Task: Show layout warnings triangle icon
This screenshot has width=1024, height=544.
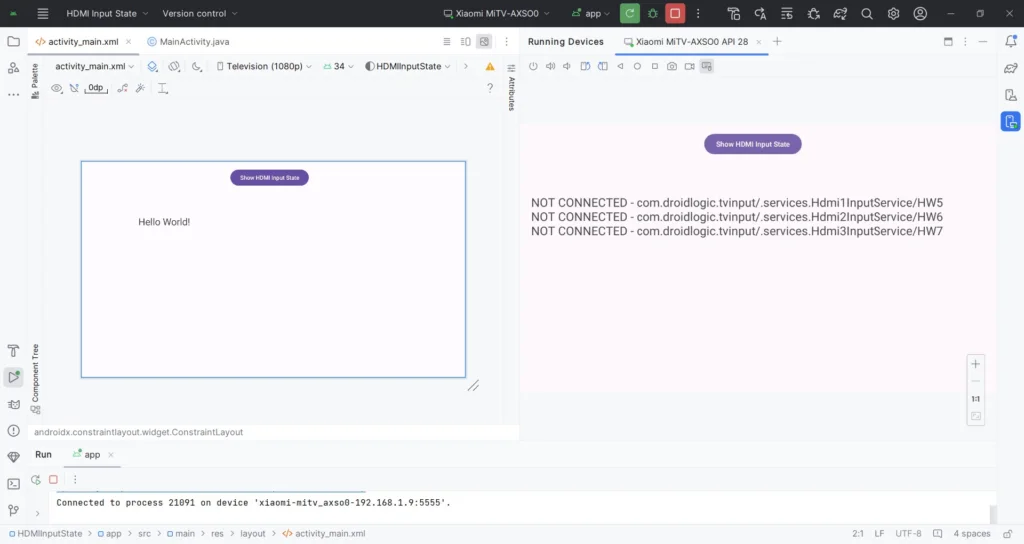Action: (490, 66)
